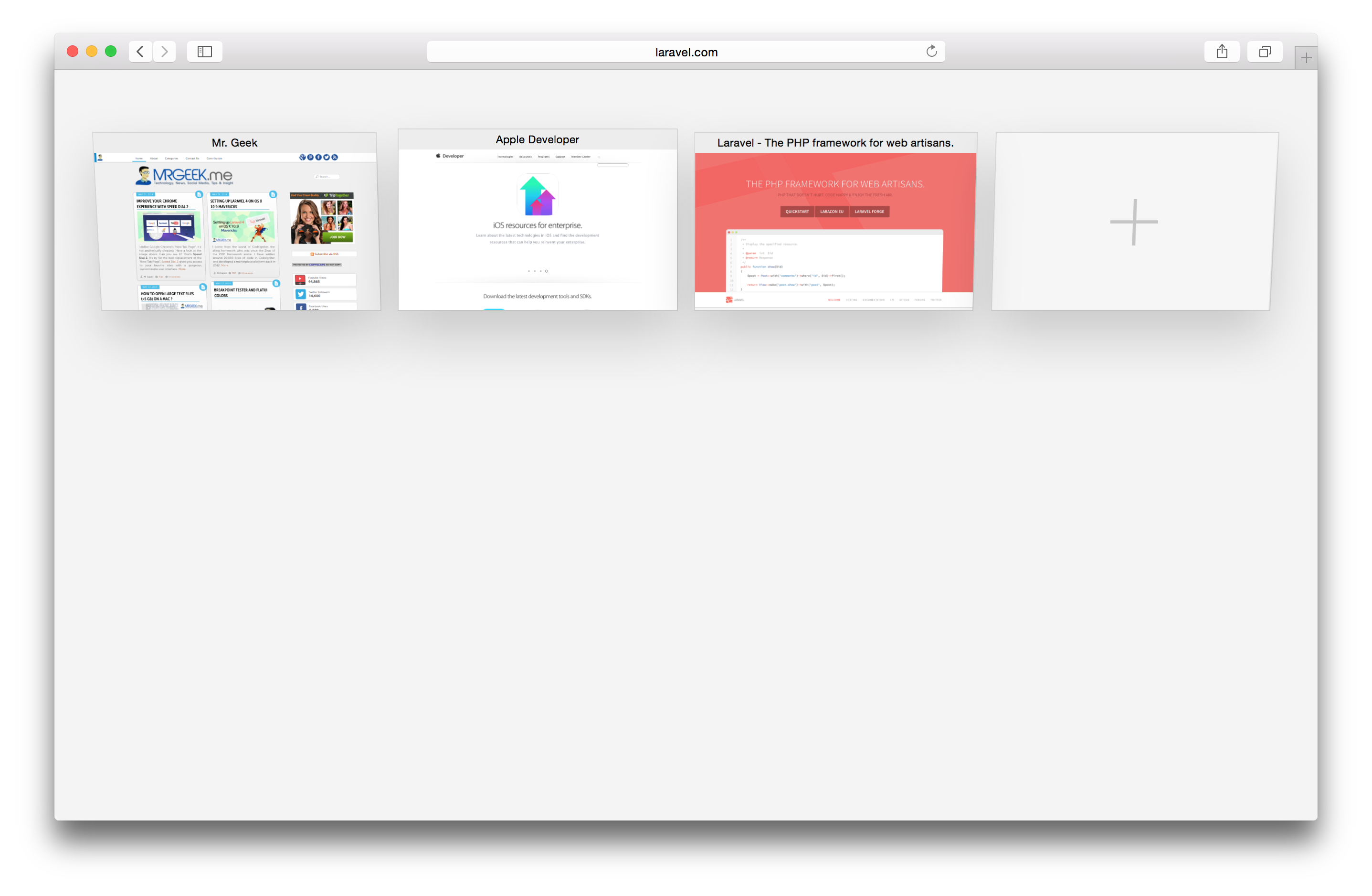Select the Mr. Geek tab title

(234, 142)
